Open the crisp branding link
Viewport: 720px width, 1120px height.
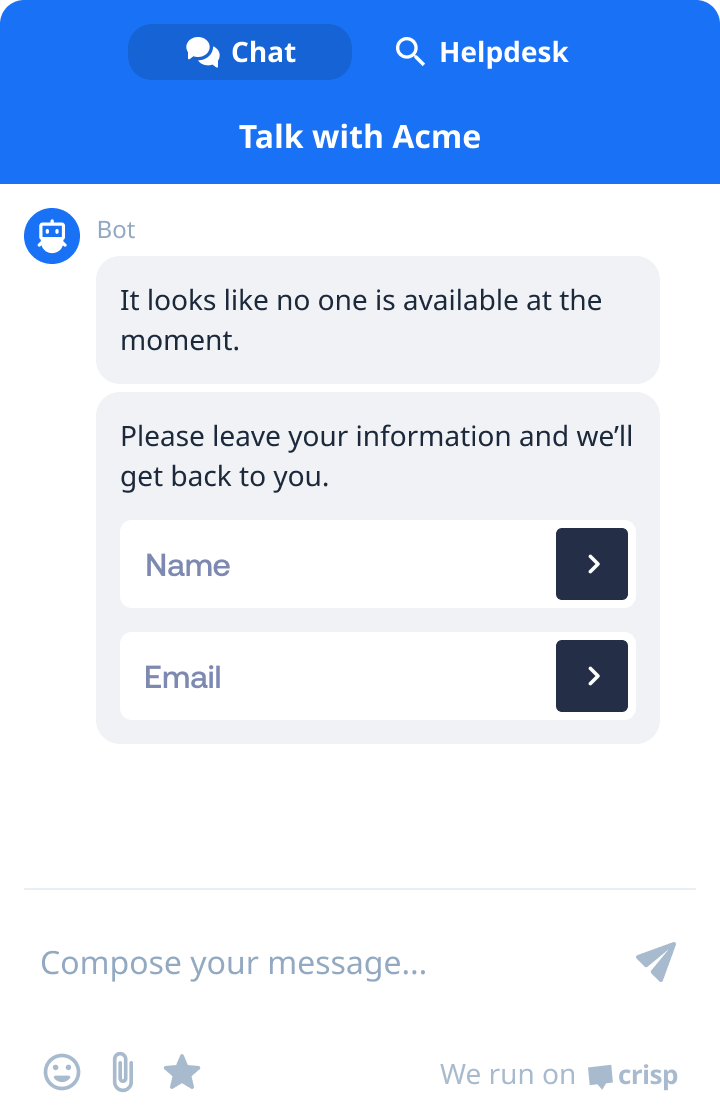click(x=648, y=1074)
